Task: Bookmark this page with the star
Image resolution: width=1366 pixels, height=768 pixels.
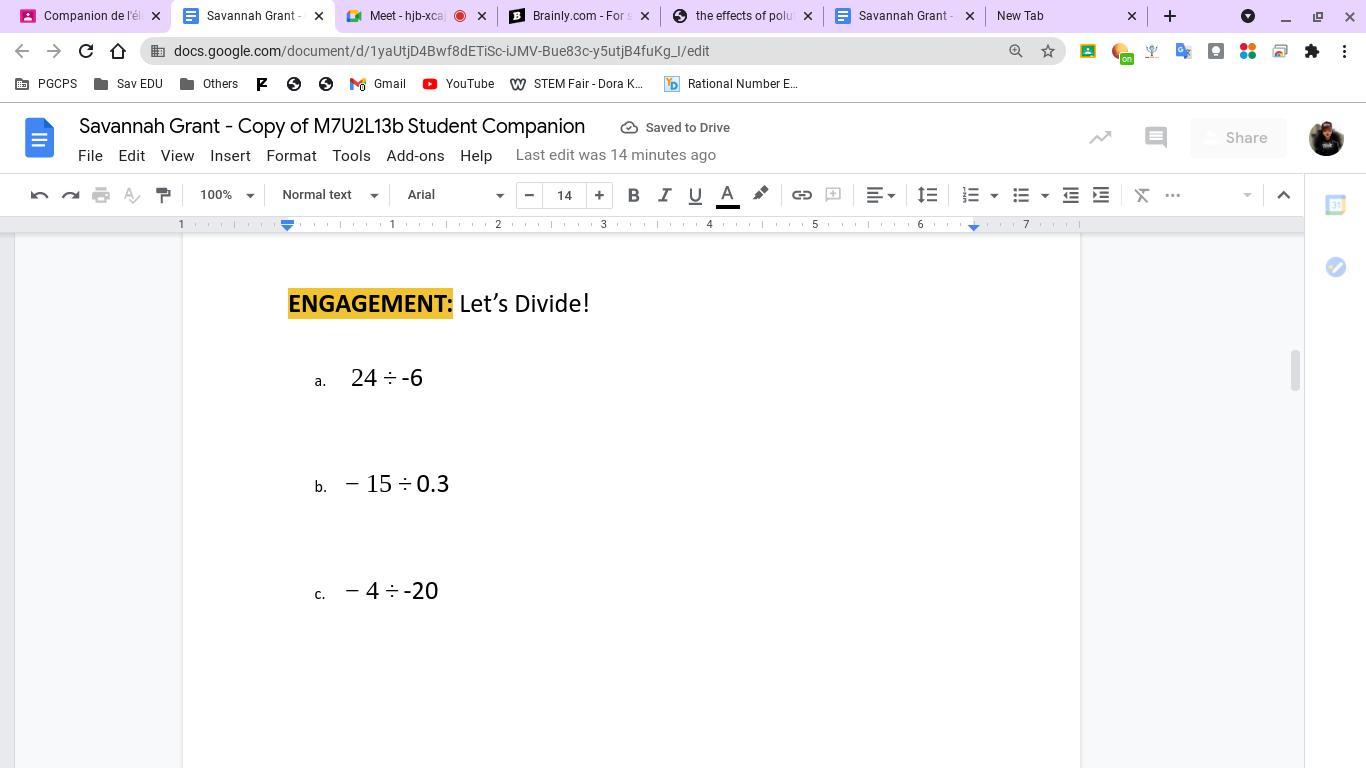Action: click(1048, 51)
